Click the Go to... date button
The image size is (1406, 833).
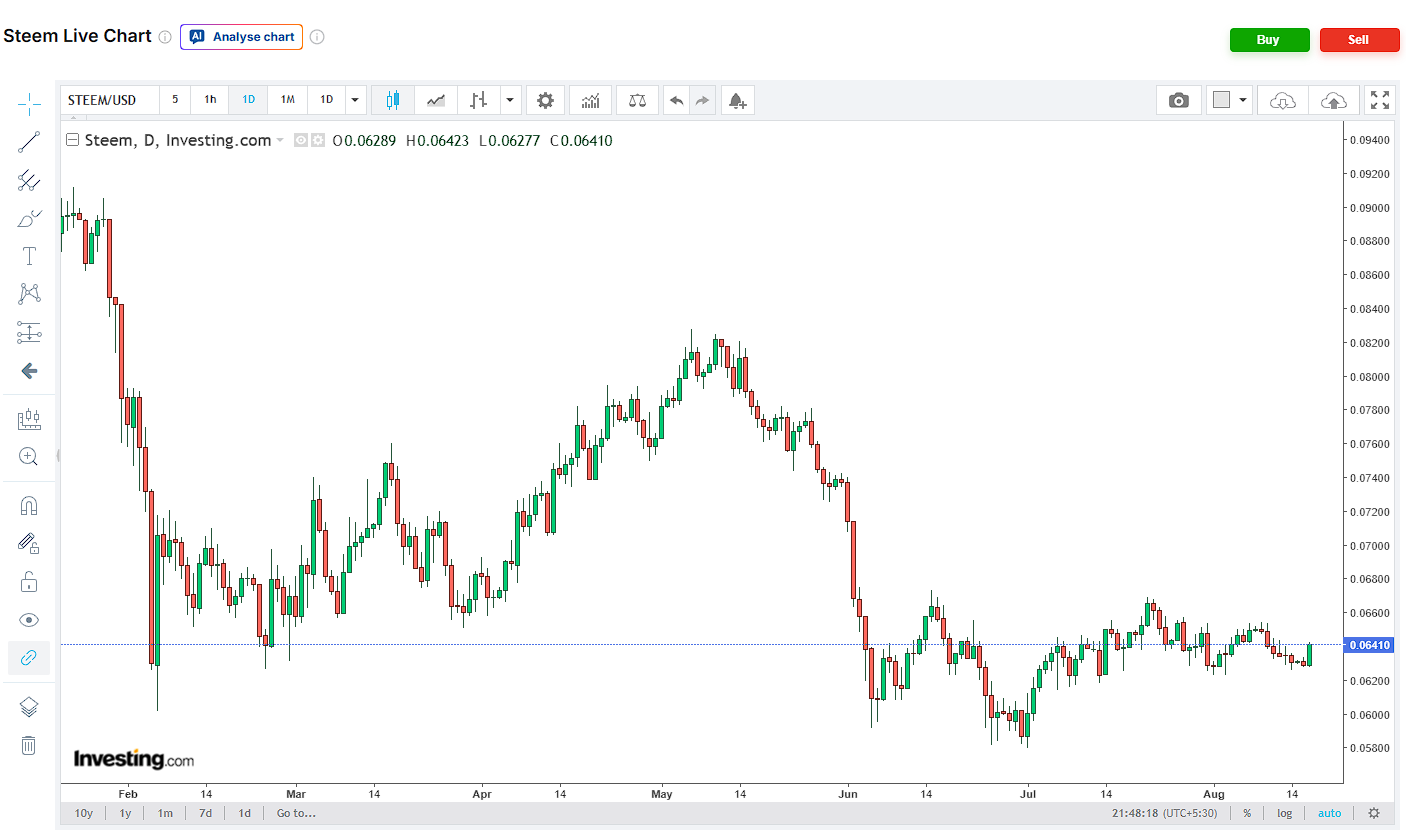tap(296, 813)
